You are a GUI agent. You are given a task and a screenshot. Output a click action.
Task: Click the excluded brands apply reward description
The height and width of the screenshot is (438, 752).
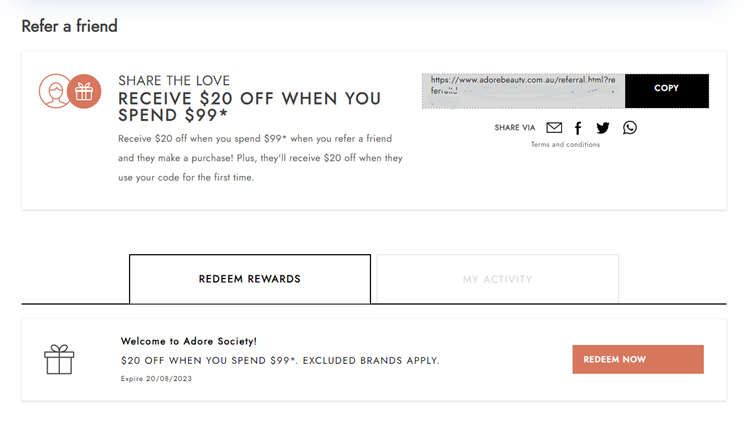coord(280,360)
